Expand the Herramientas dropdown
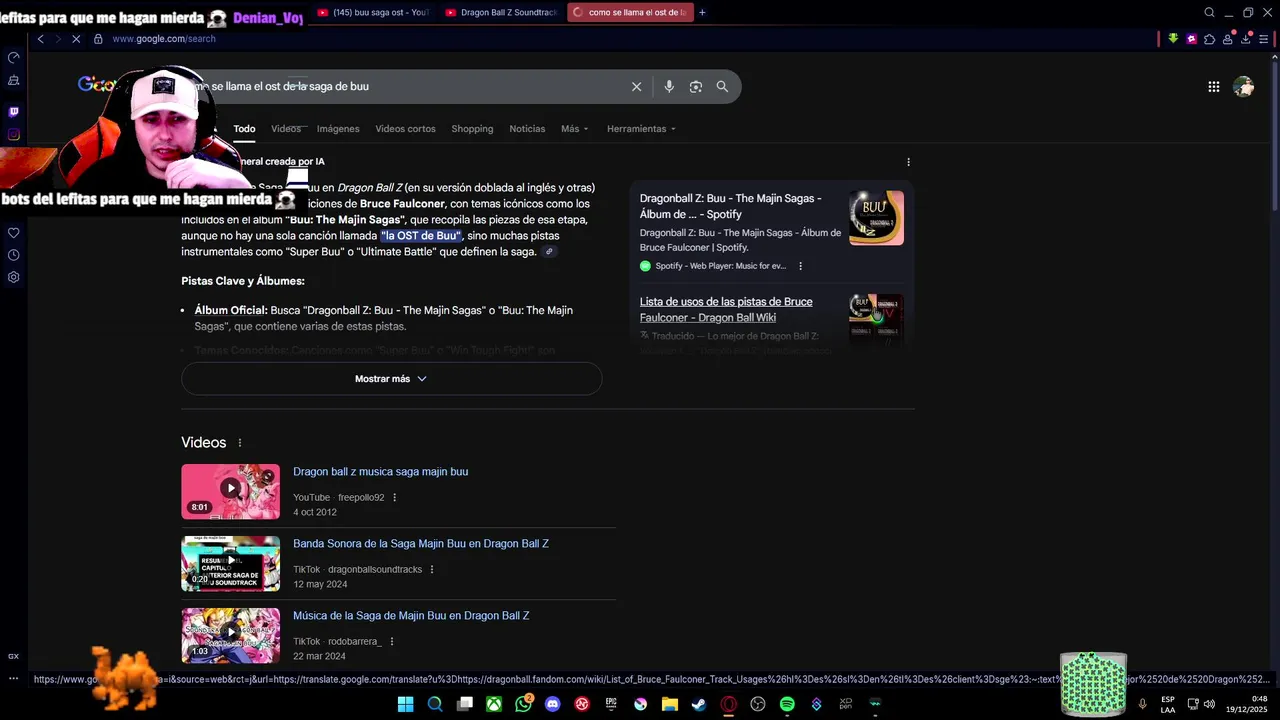 641,129
